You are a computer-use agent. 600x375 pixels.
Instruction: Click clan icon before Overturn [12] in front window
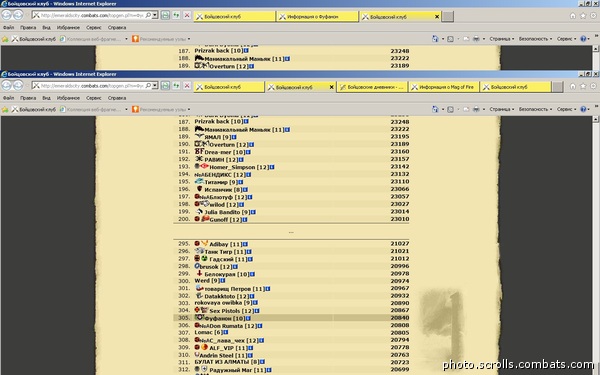pyautogui.click(x=201, y=144)
